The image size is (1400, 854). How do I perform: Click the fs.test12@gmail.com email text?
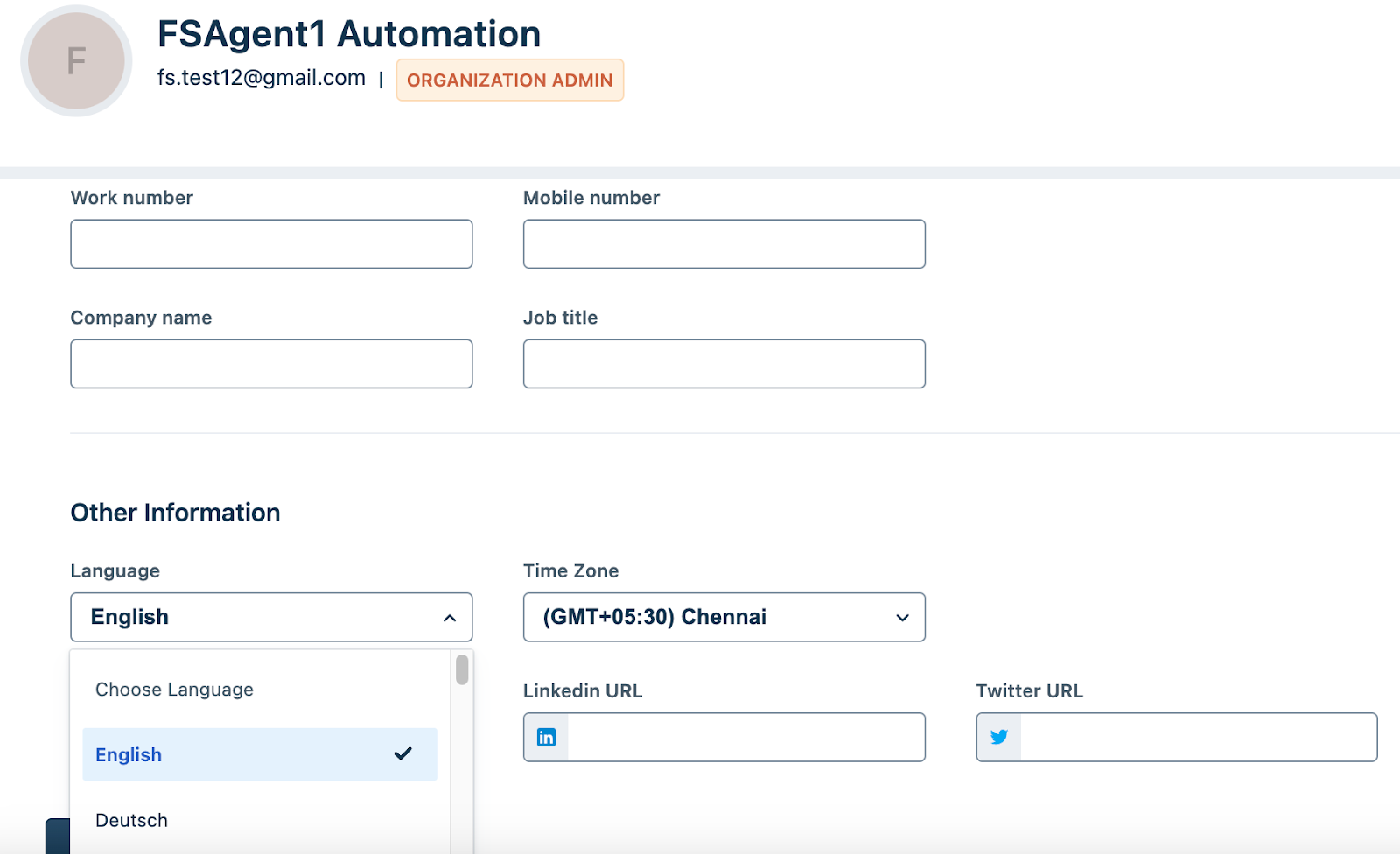pos(262,78)
